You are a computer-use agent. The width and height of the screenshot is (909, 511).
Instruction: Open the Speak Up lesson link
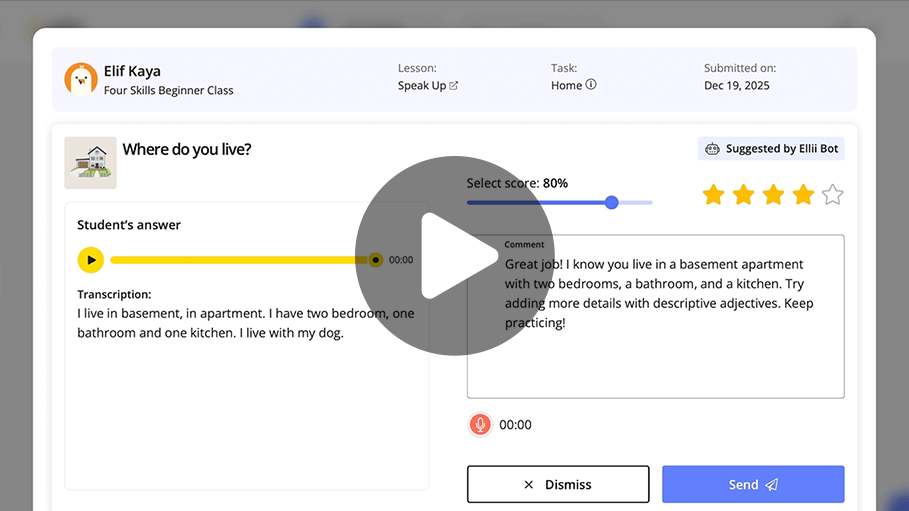click(428, 85)
